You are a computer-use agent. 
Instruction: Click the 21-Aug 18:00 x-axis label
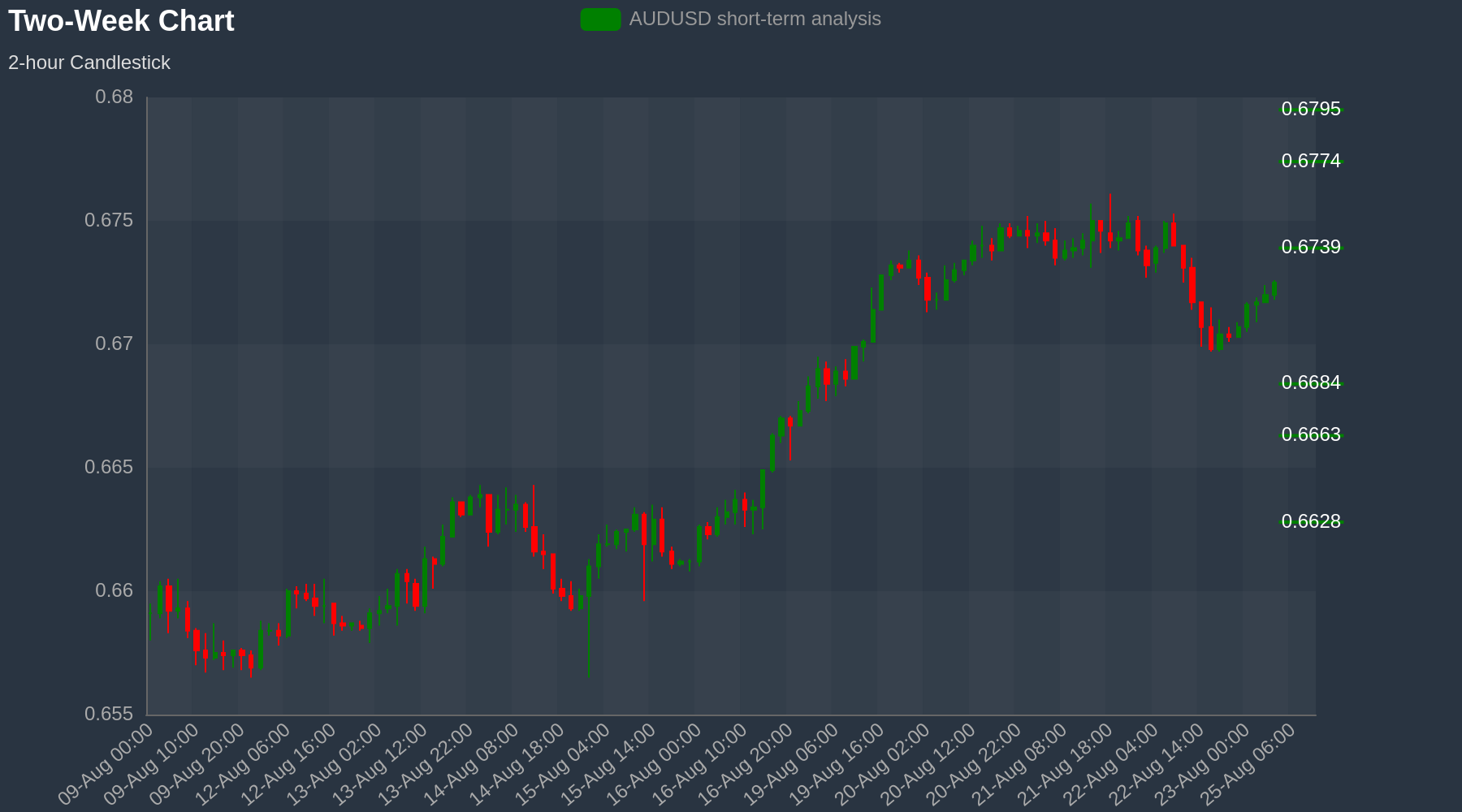(x=1065, y=764)
